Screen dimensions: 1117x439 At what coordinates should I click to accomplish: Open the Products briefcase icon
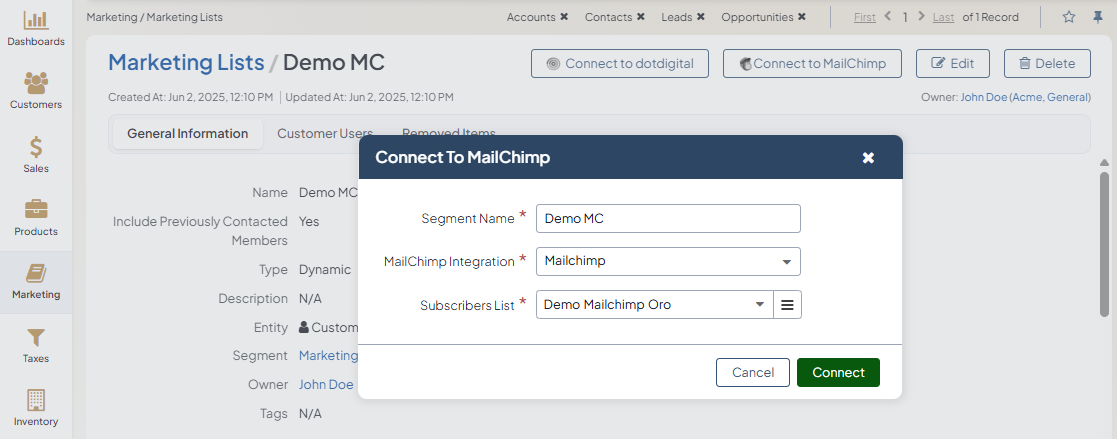pos(36,217)
